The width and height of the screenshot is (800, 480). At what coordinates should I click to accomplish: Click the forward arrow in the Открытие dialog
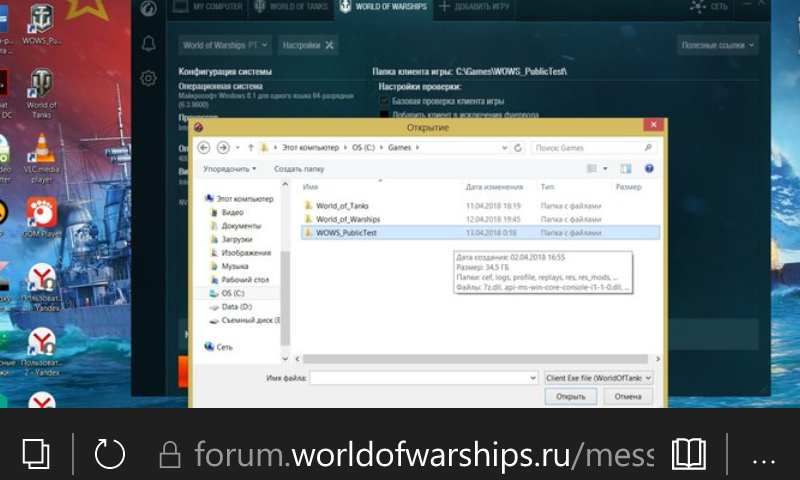pos(223,147)
